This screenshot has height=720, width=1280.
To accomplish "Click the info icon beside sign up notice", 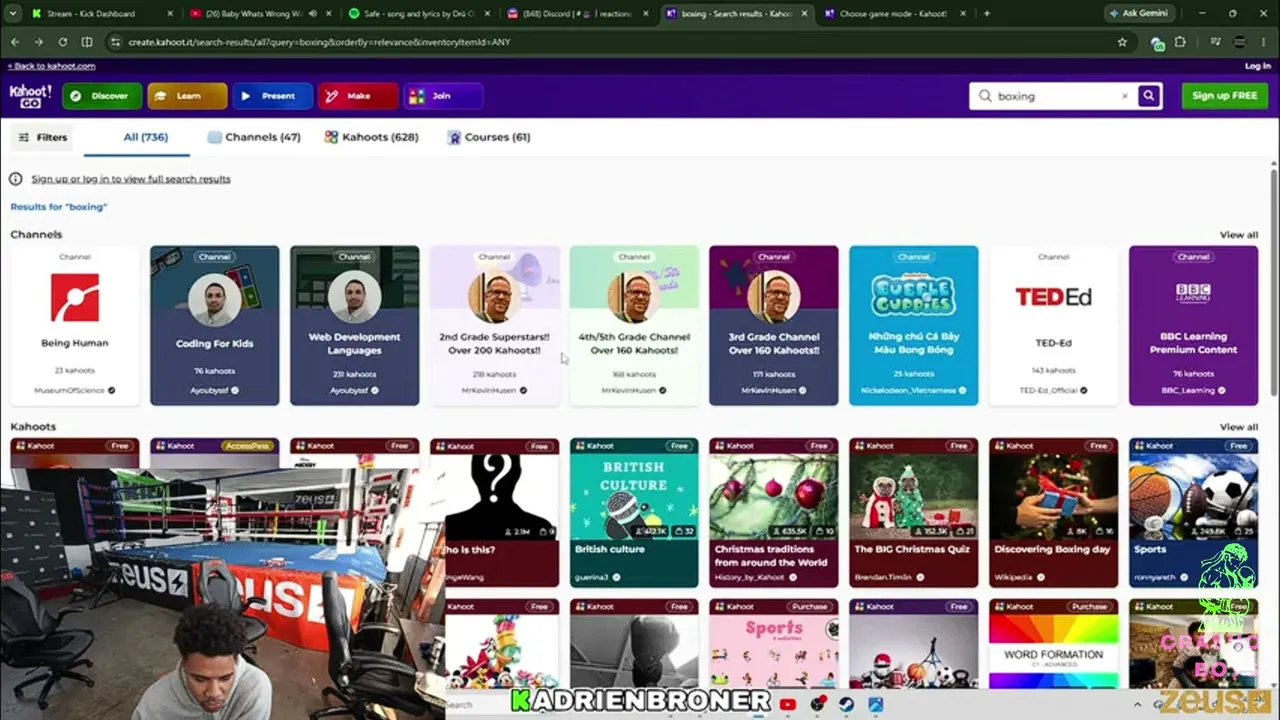I will pos(16,179).
